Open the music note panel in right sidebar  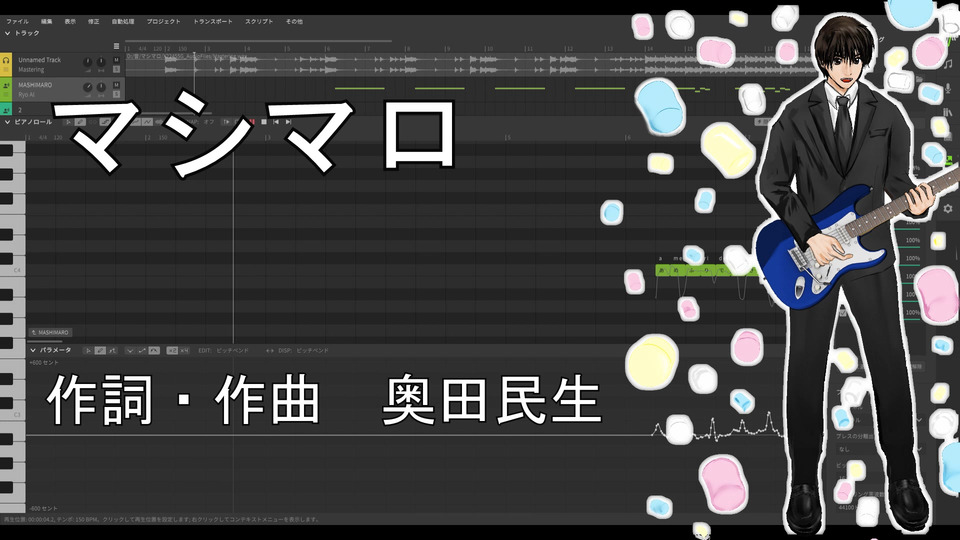point(948,64)
